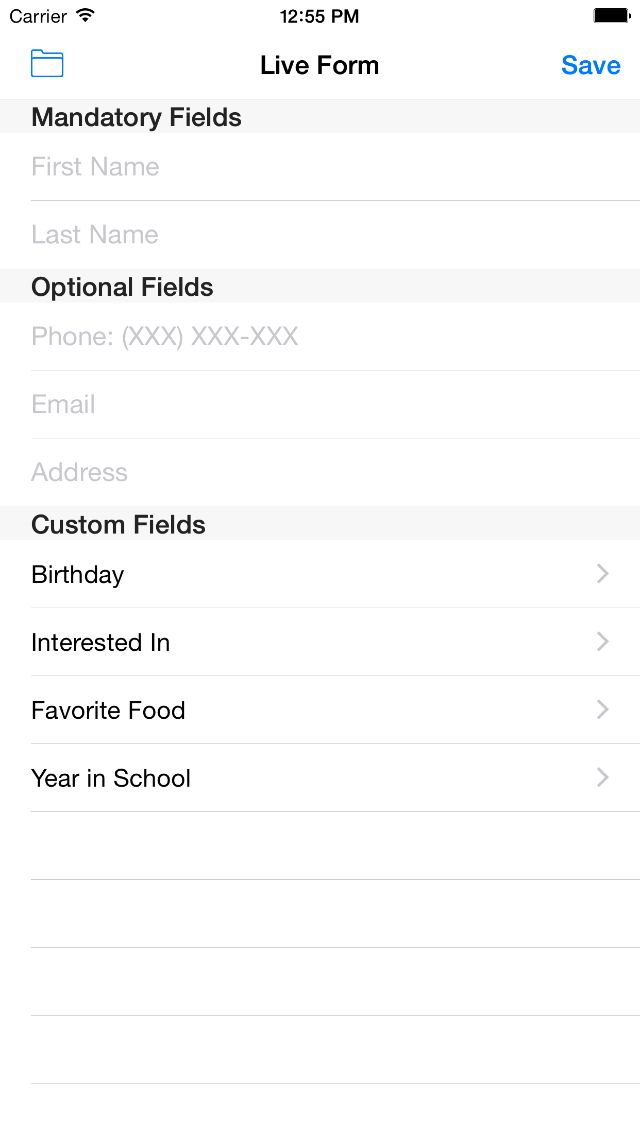Focus the Last Name input
This screenshot has width=640, height=1136.
(320, 235)
